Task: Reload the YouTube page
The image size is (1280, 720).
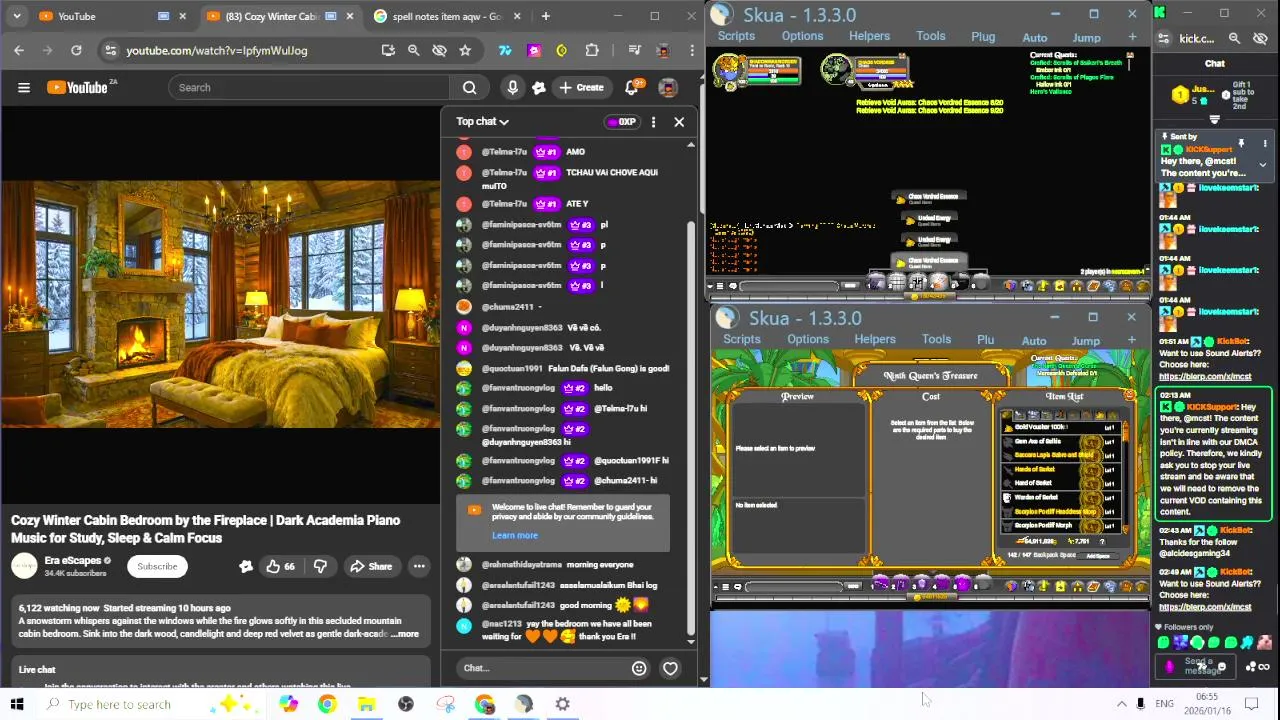Action: click(x=76, y=50)
